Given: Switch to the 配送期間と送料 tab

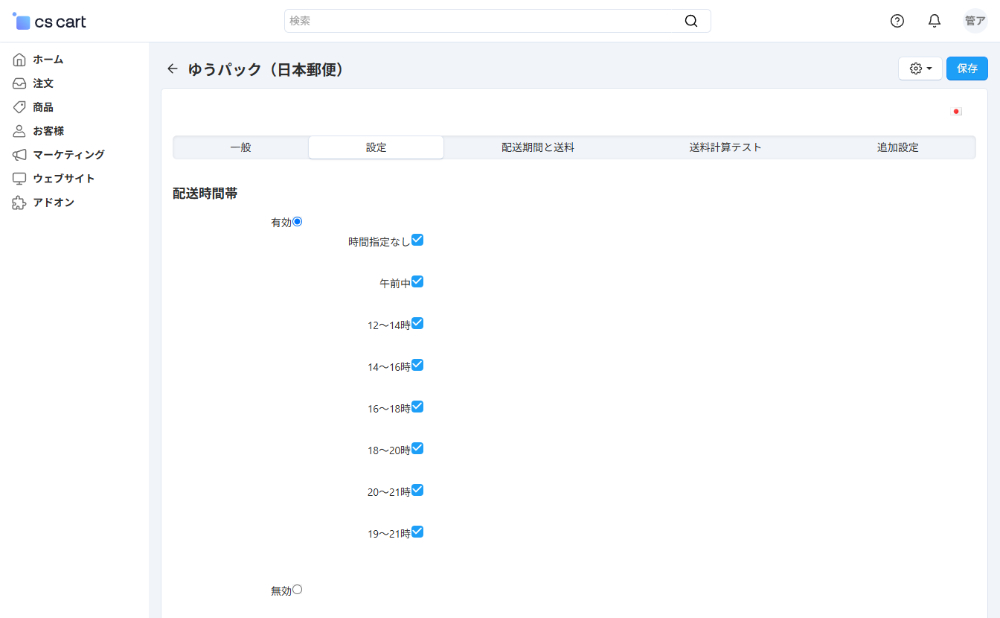Looking at the screenshot, I should pos(538,147).
